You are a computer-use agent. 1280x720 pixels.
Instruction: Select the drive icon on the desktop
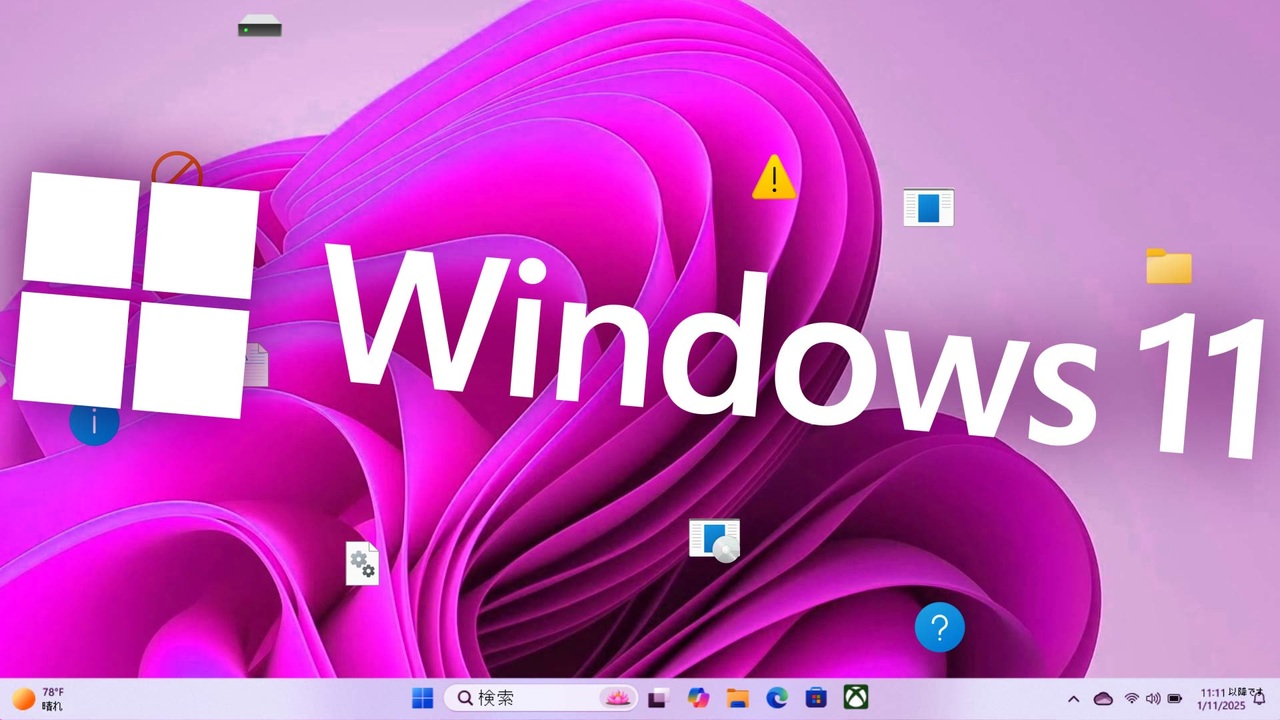(260, 27)
